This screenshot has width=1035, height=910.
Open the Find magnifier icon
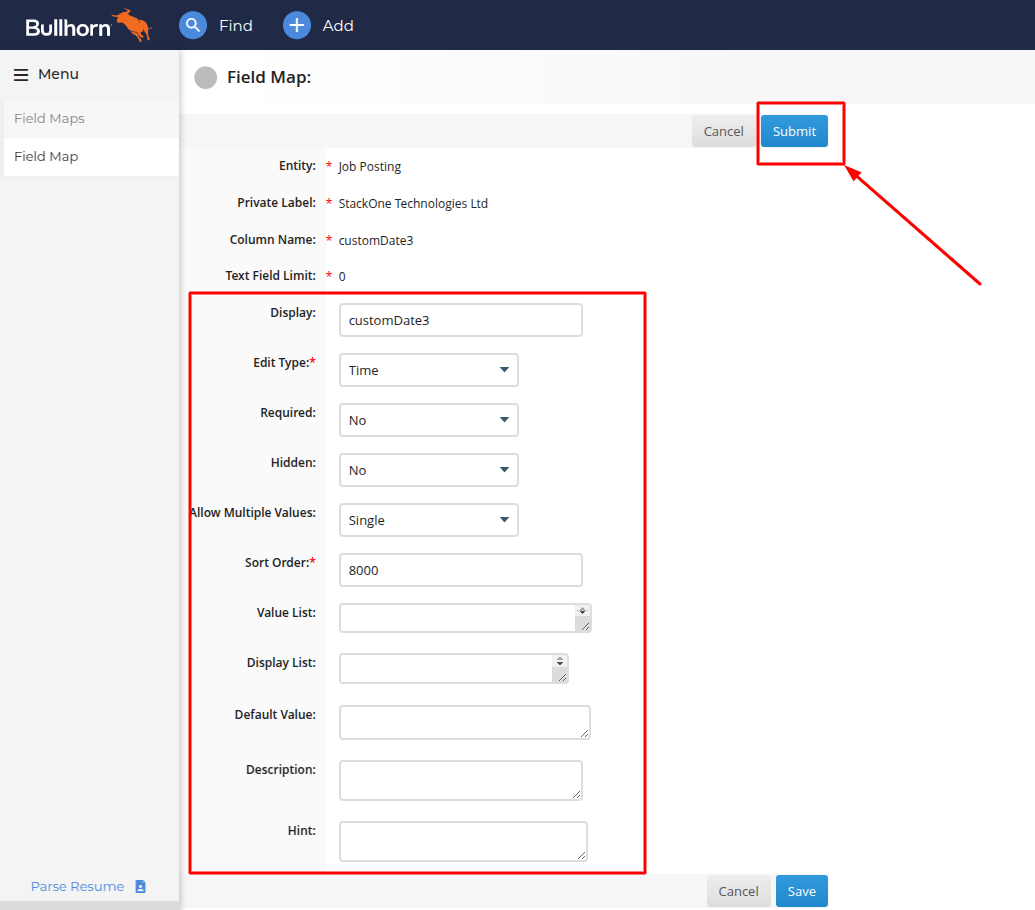pos(193,25)
